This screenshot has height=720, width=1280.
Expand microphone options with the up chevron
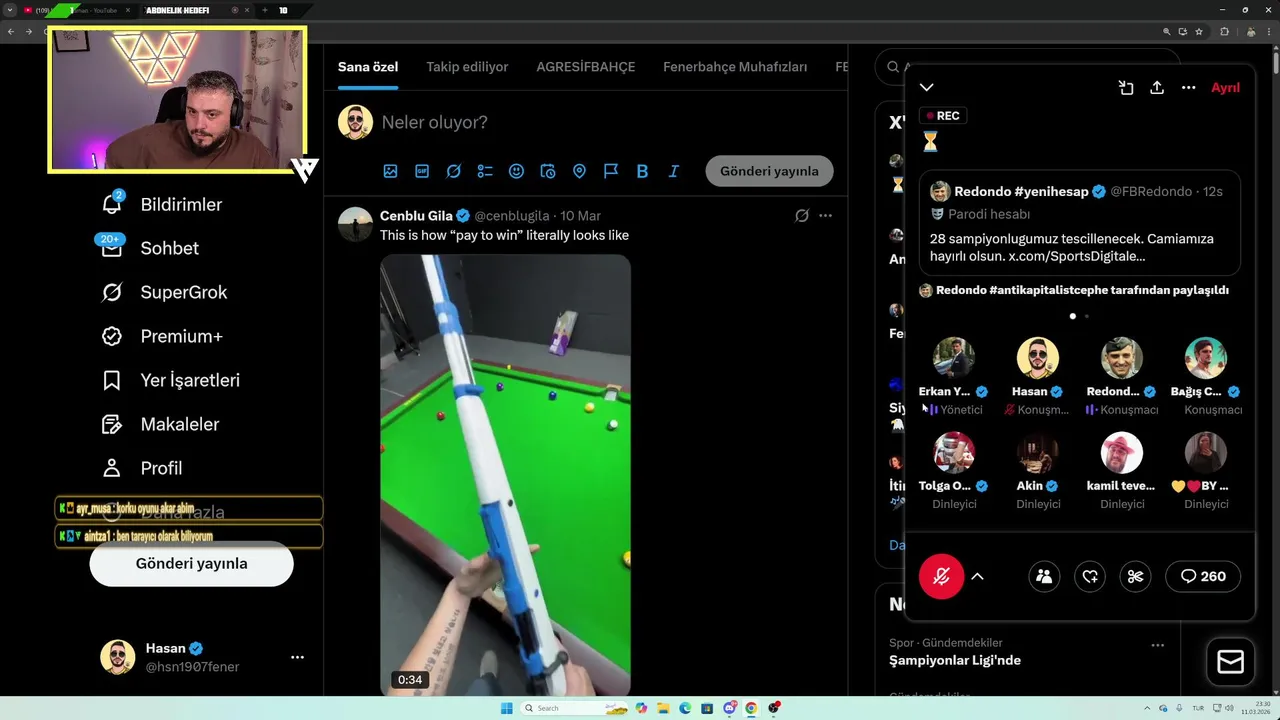coord(977,576)
